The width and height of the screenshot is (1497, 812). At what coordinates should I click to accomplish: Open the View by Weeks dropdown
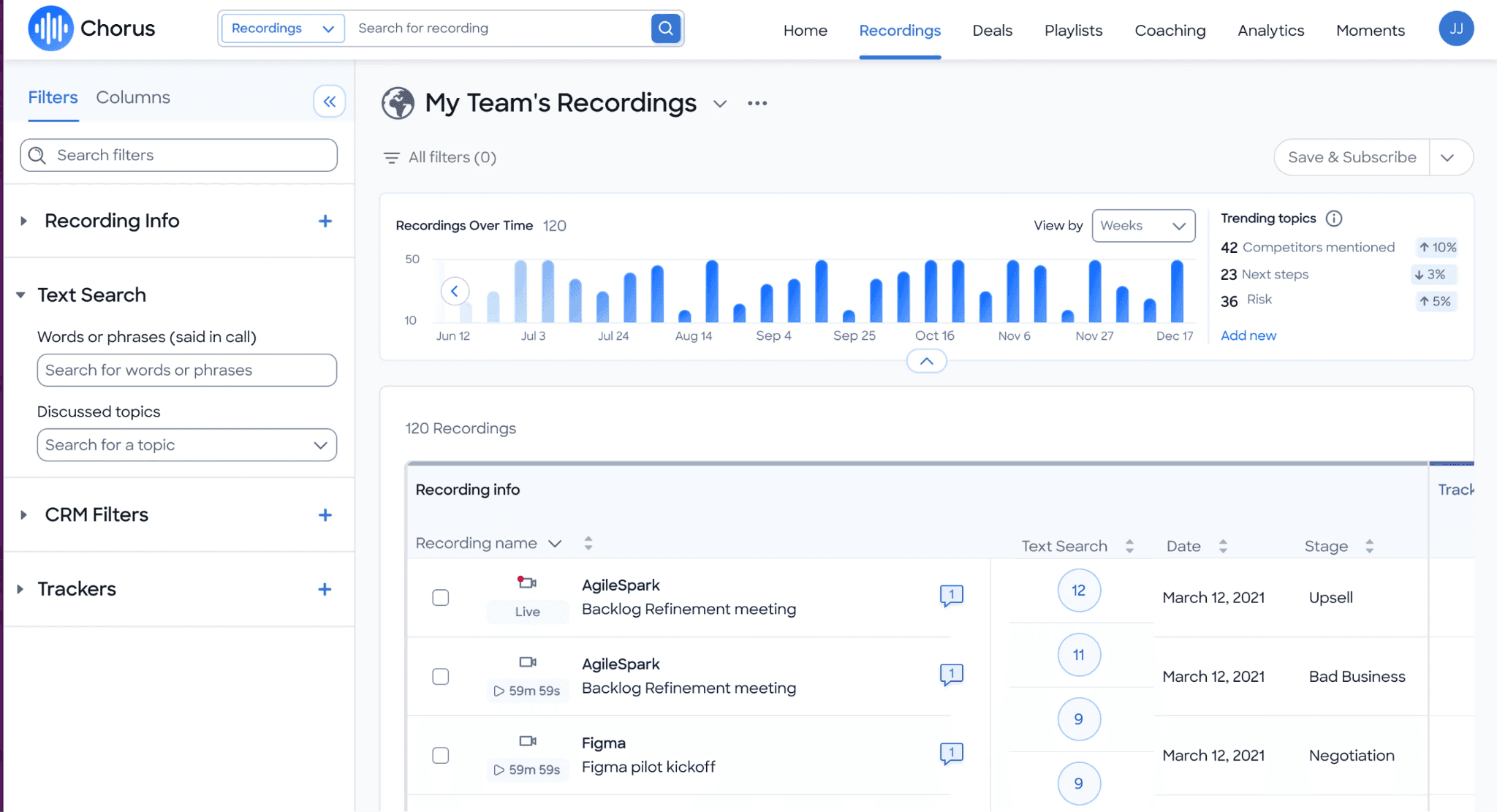[x=1143, y=226]
